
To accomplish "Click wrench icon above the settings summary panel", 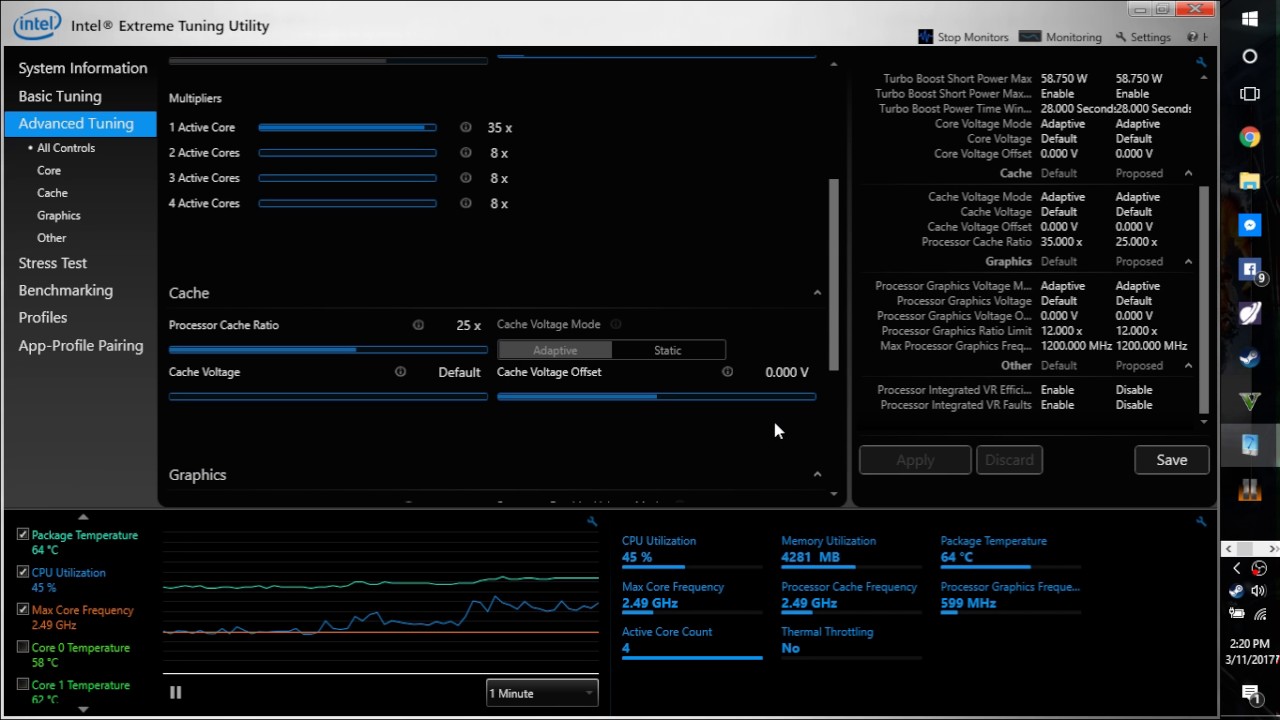I will (x=1201, y=62).
